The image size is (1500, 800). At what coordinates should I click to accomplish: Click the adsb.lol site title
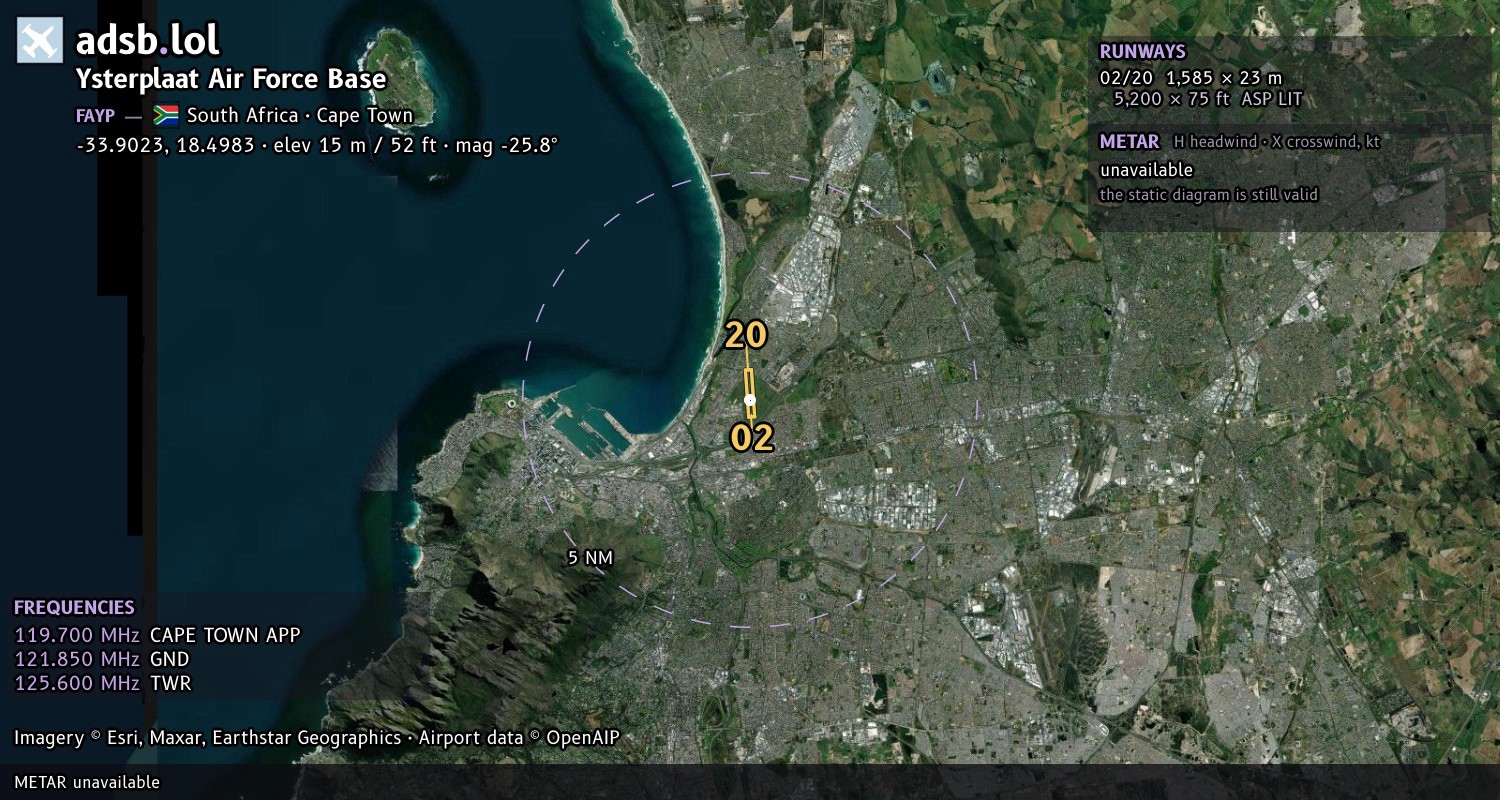[x=148, y=40]
